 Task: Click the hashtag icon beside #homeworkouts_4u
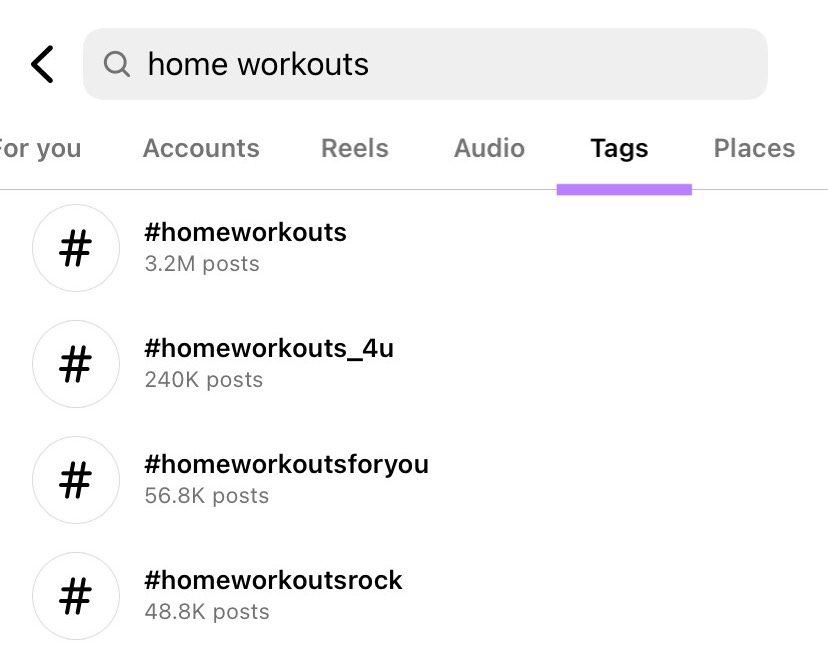(x=76, y=363)
